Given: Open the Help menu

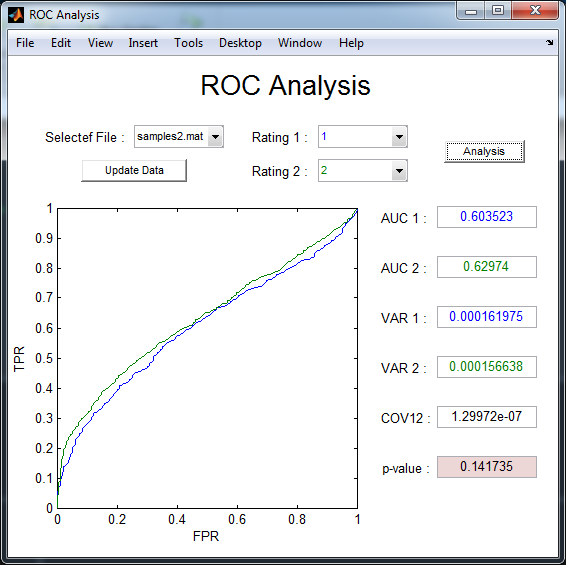Looking at the screenshot, I should pyautogui.click(x=351, y=43).
